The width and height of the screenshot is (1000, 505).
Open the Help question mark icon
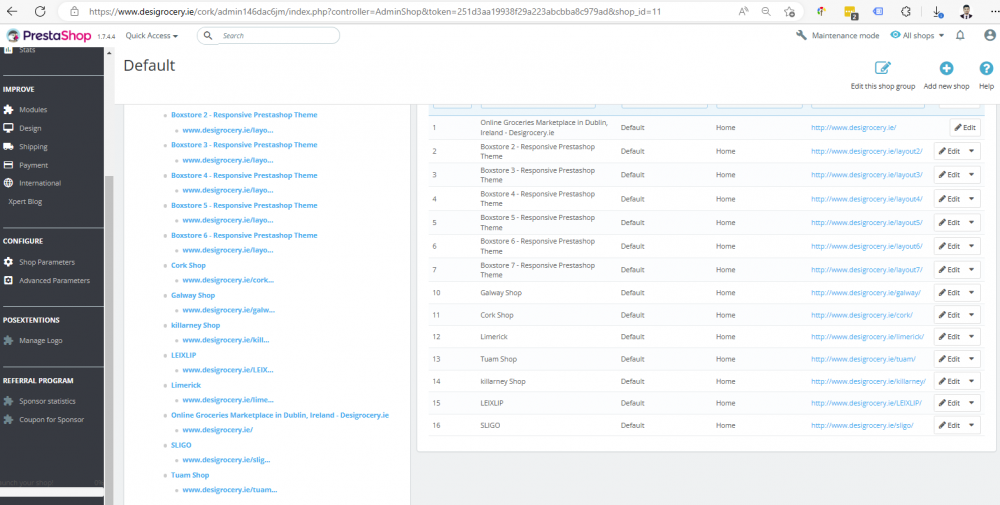click(x=986, y=68)
